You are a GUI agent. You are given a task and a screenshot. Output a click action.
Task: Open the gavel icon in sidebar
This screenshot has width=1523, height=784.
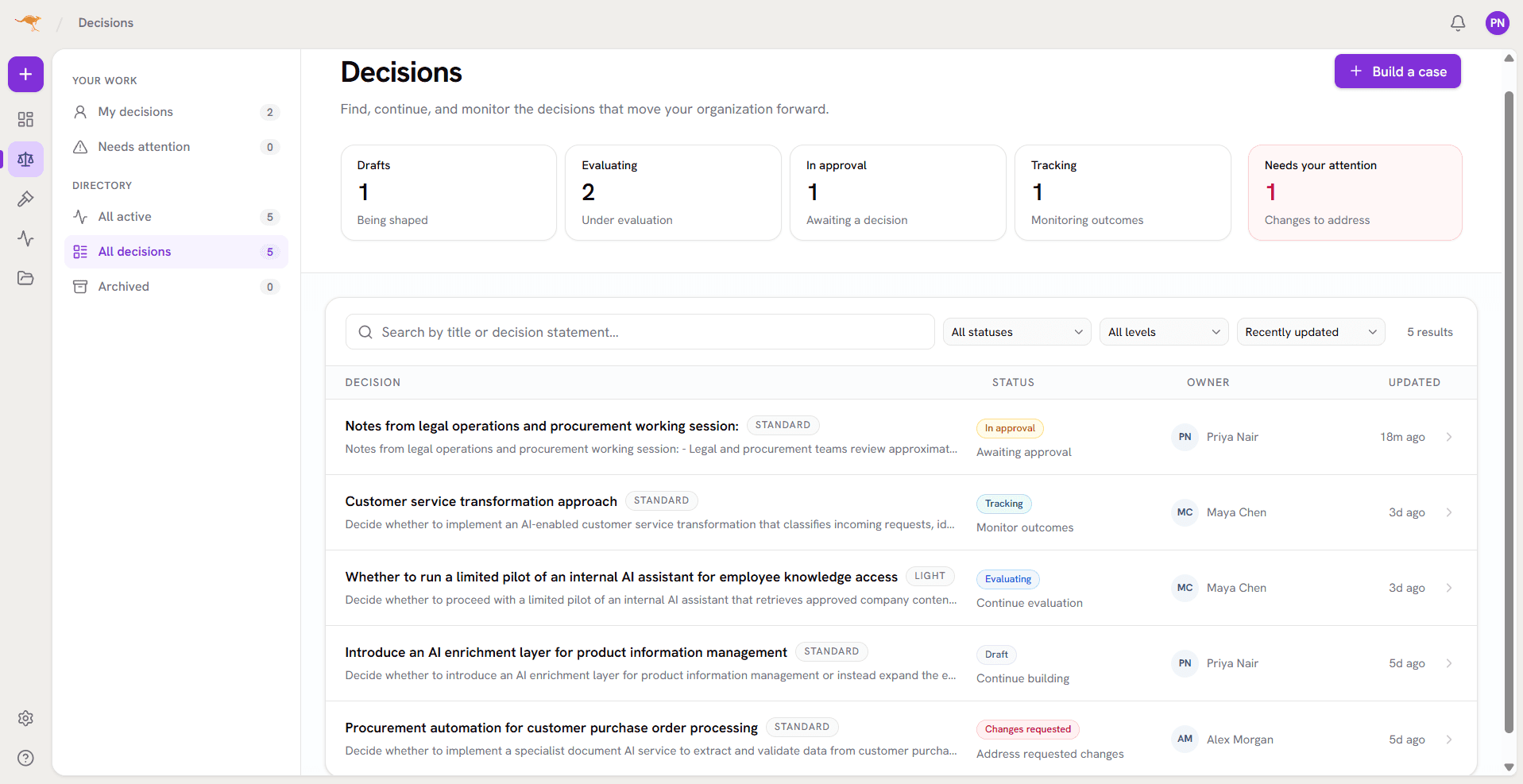(x=25, y=199)
